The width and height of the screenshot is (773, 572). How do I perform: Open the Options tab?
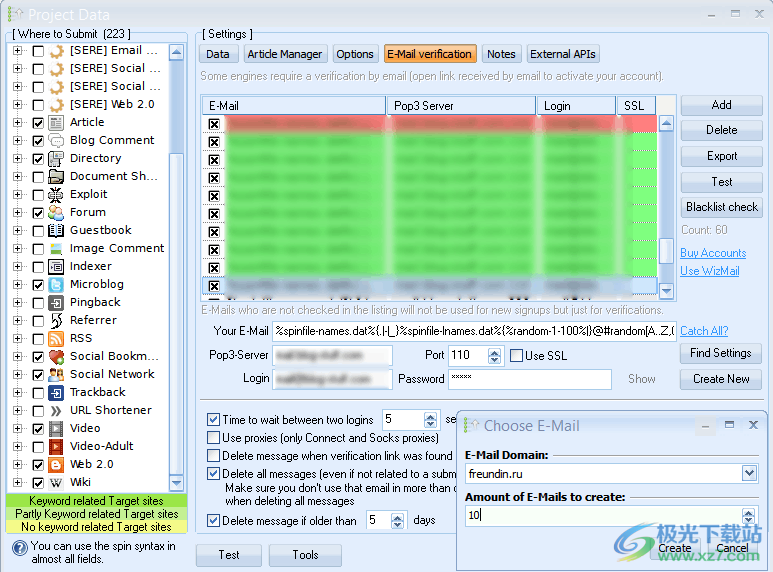point(355,54)
